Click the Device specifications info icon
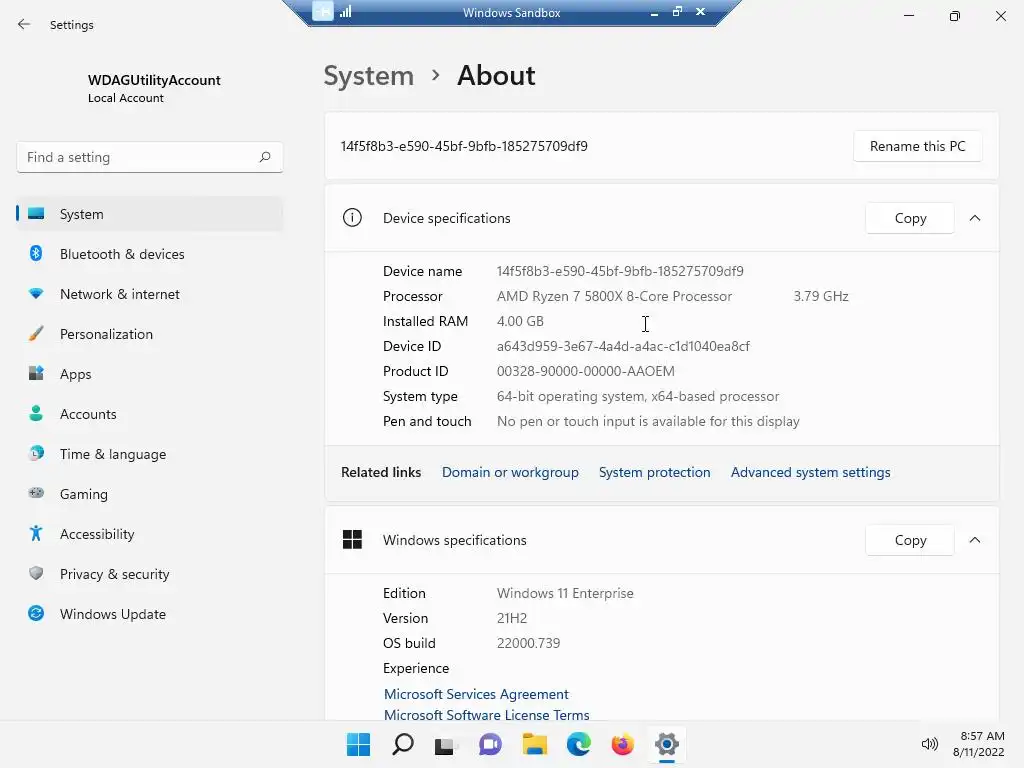1024x768 pixels. (x=352, y=217)
